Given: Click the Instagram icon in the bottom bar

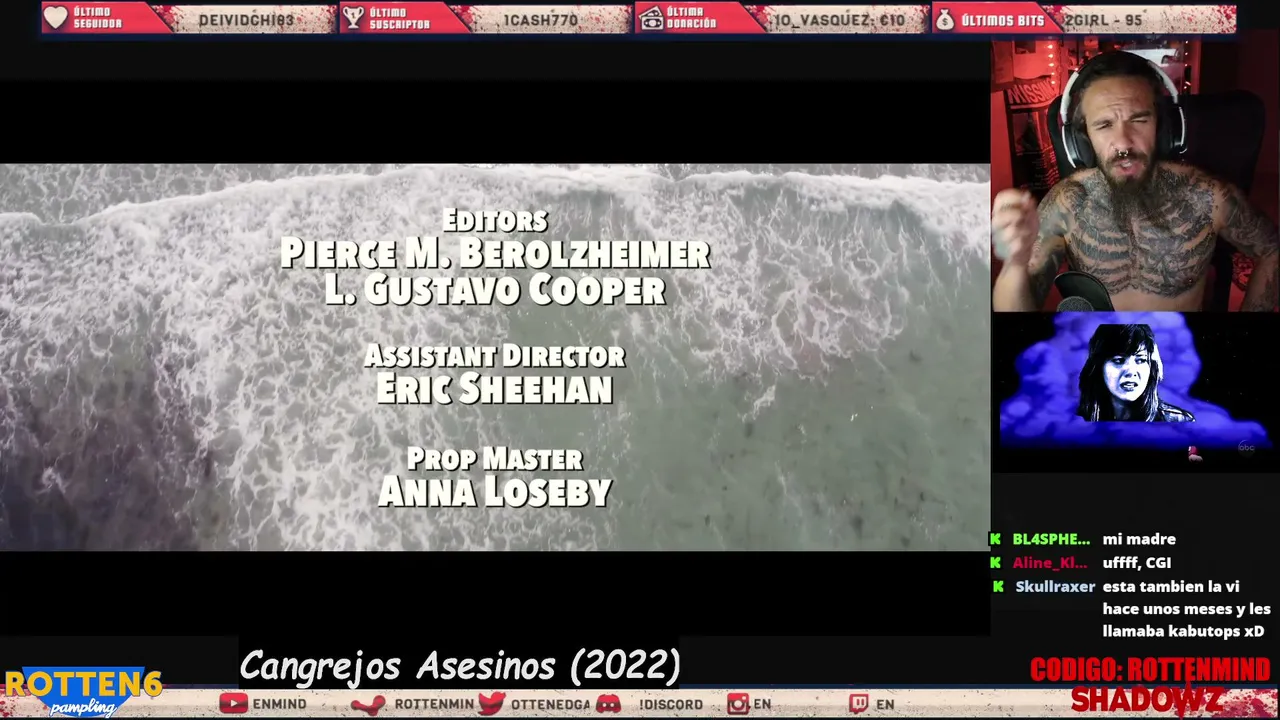Looking at the screenshot, I should tap(738, 704).
